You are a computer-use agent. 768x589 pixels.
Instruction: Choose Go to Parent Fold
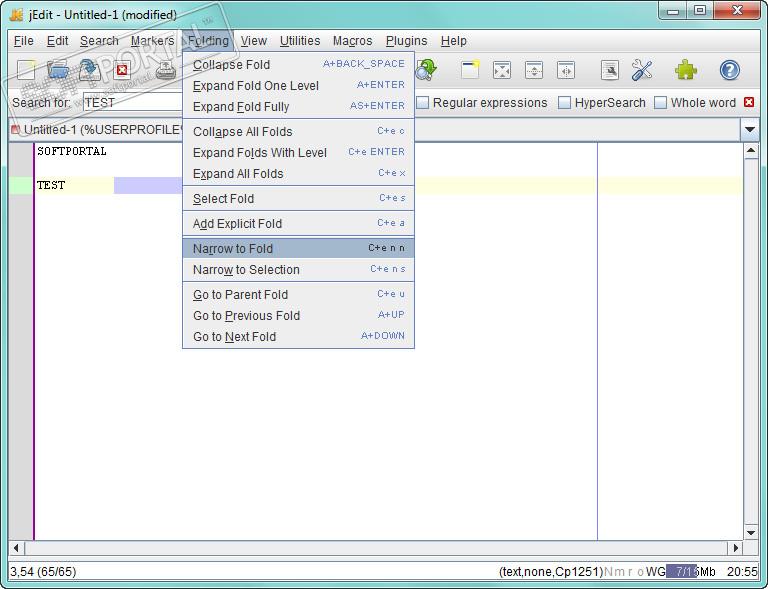point(298,295)
